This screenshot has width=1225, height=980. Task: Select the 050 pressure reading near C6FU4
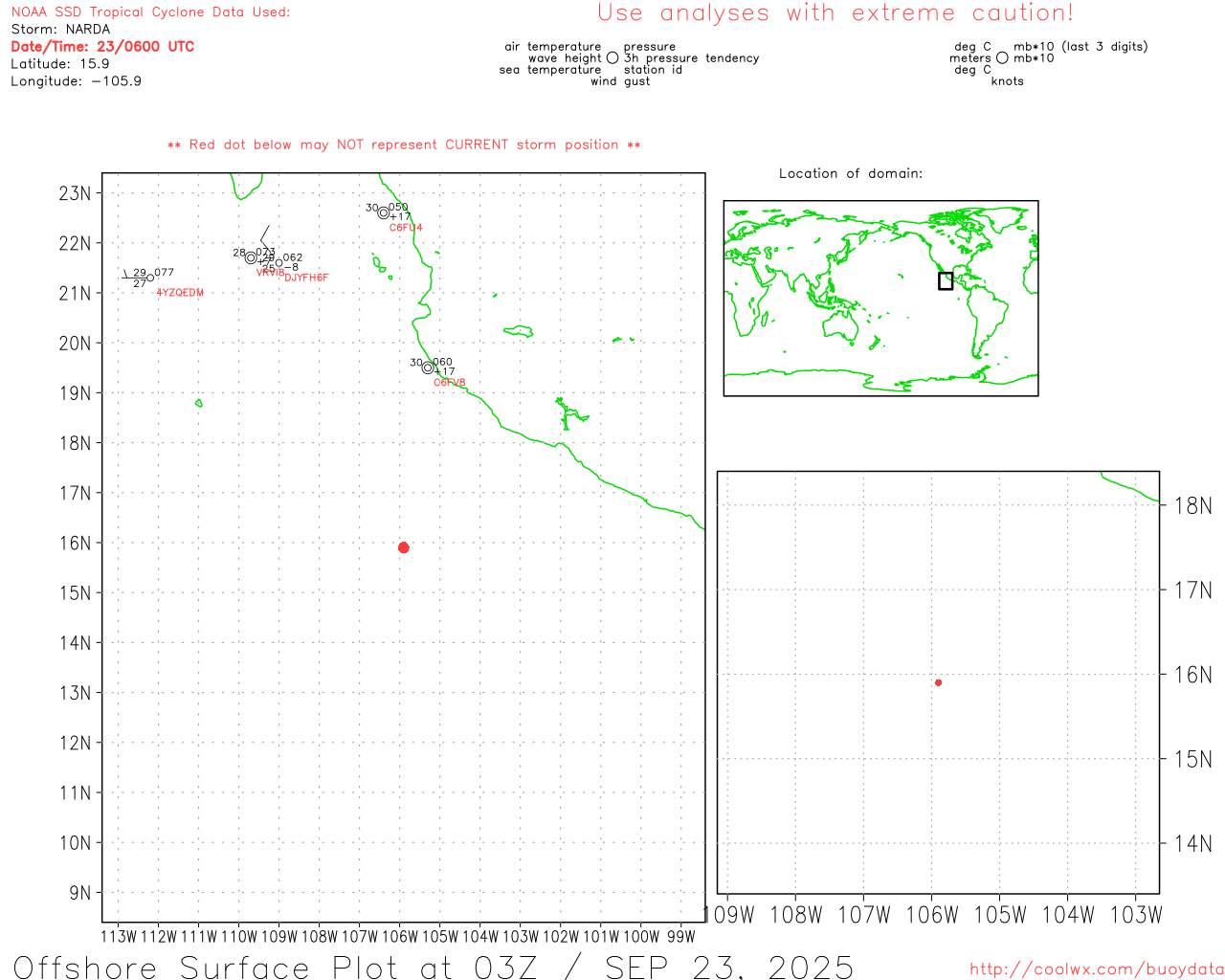tap(398, 208)
